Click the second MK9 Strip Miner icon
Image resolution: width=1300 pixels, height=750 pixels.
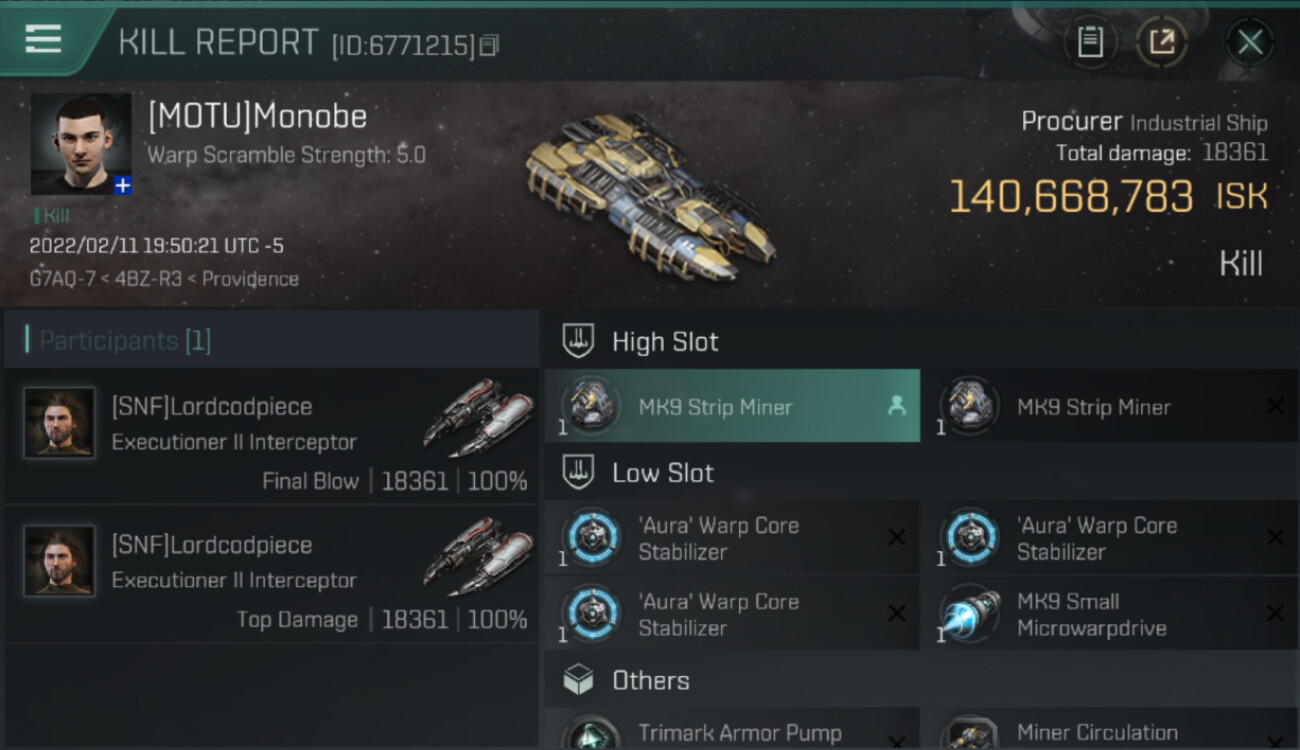click(968, 406)
